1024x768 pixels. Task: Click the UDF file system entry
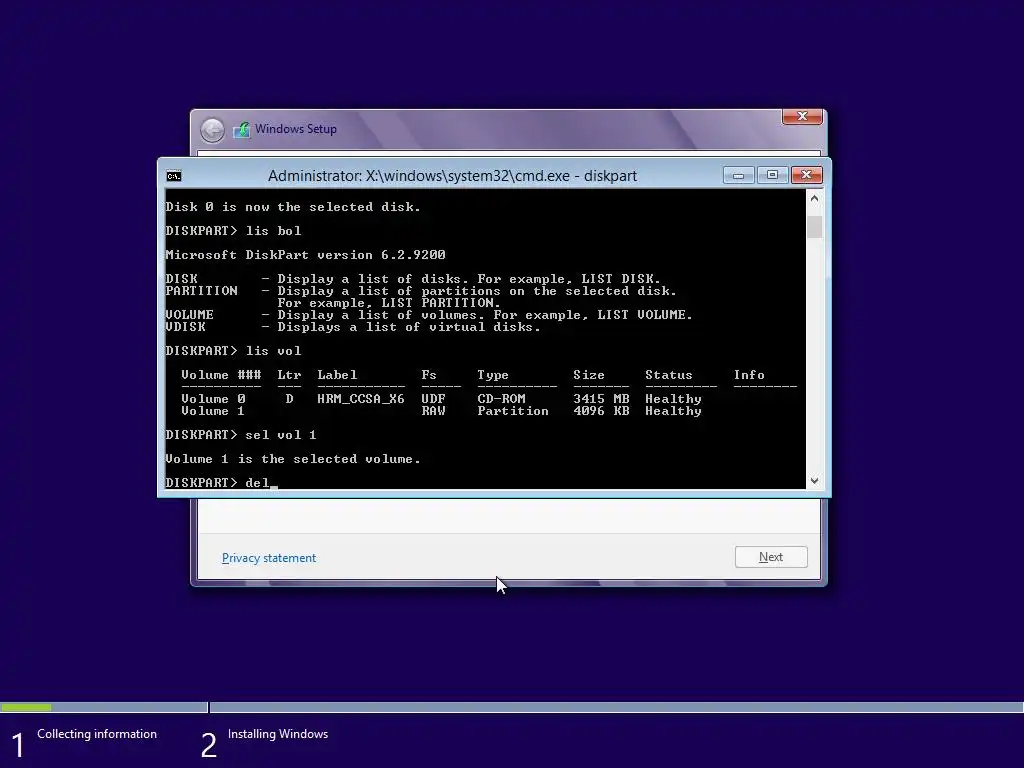pos(434,399)
